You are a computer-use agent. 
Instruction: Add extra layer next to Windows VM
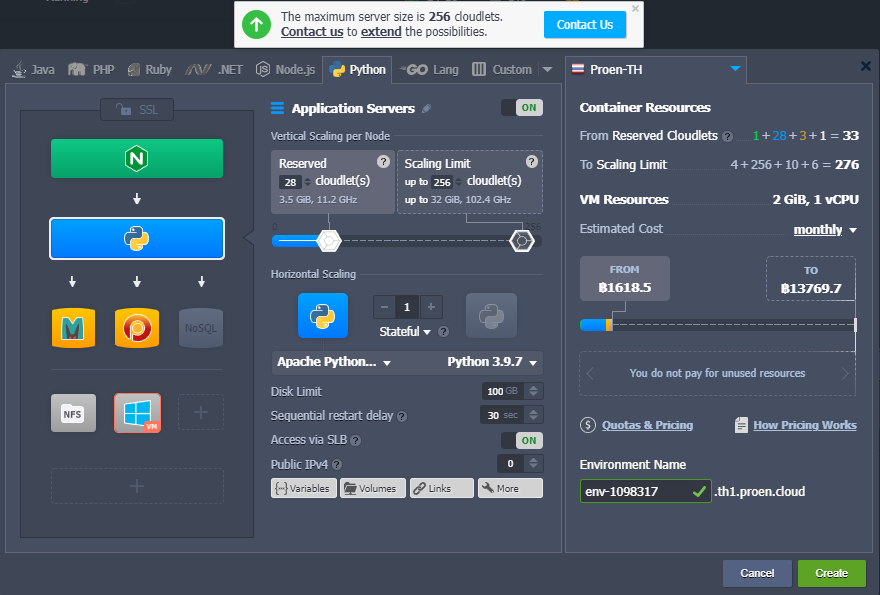pyautogui.click(x=201, y=413)
